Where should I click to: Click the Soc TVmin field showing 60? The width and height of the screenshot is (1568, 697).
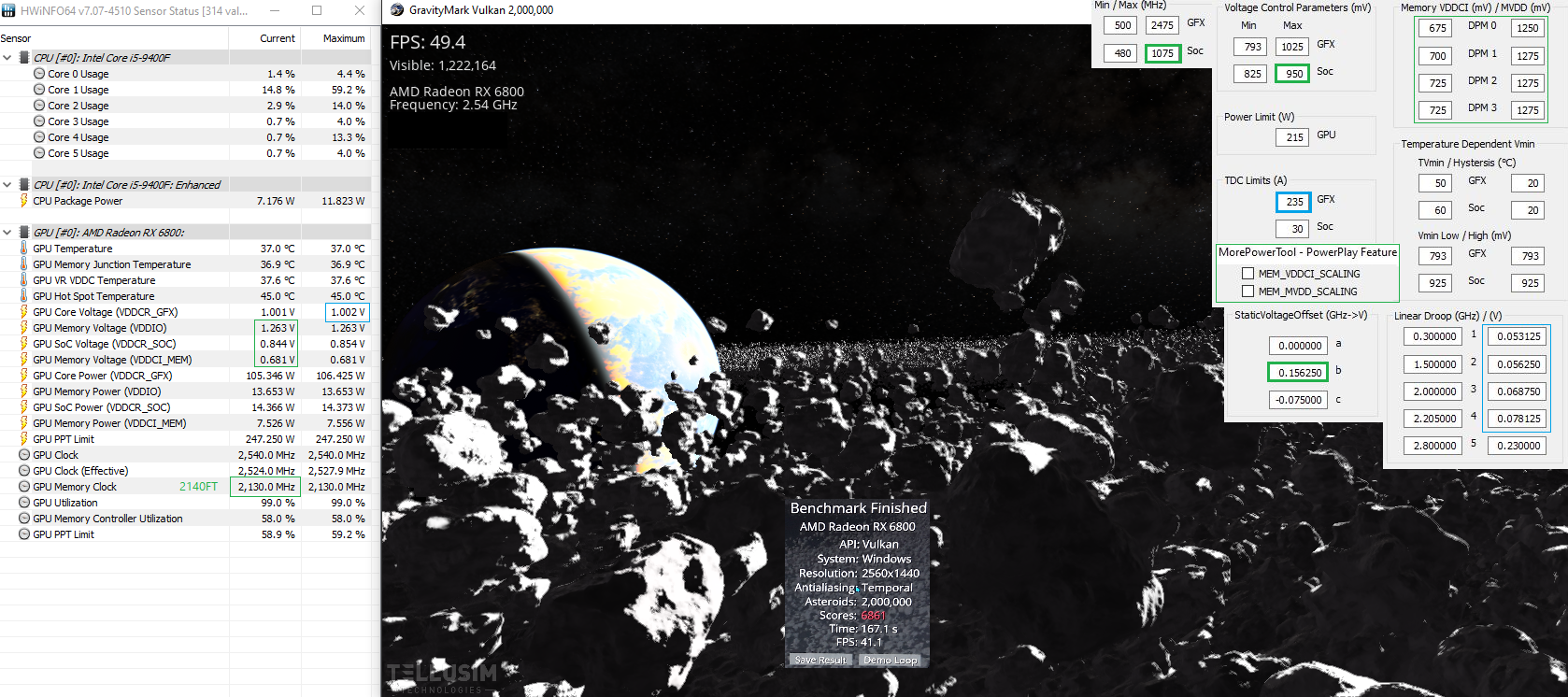coord(1437,210)
